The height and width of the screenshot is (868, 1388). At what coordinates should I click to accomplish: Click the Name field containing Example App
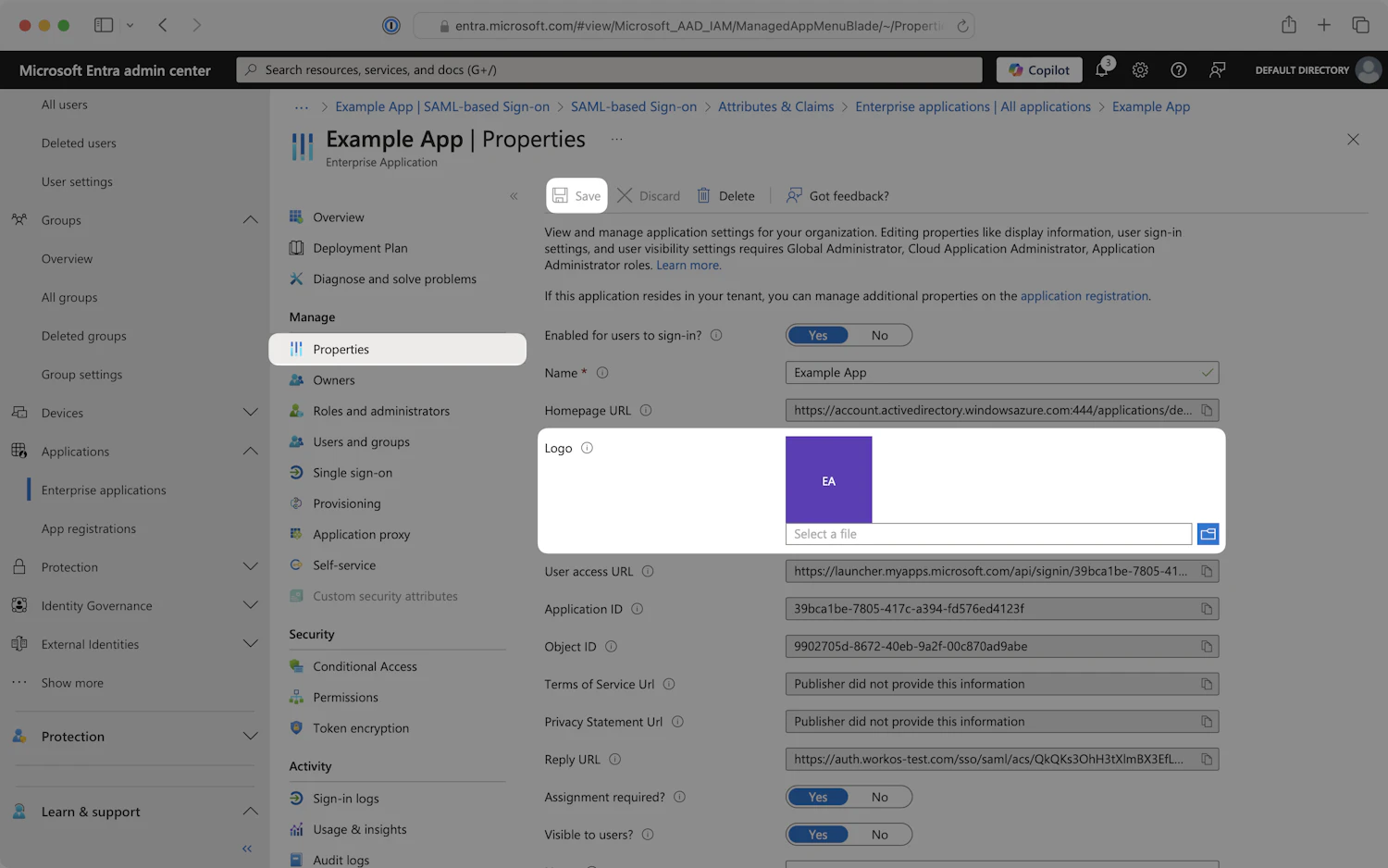click(x=1001, y=373)
